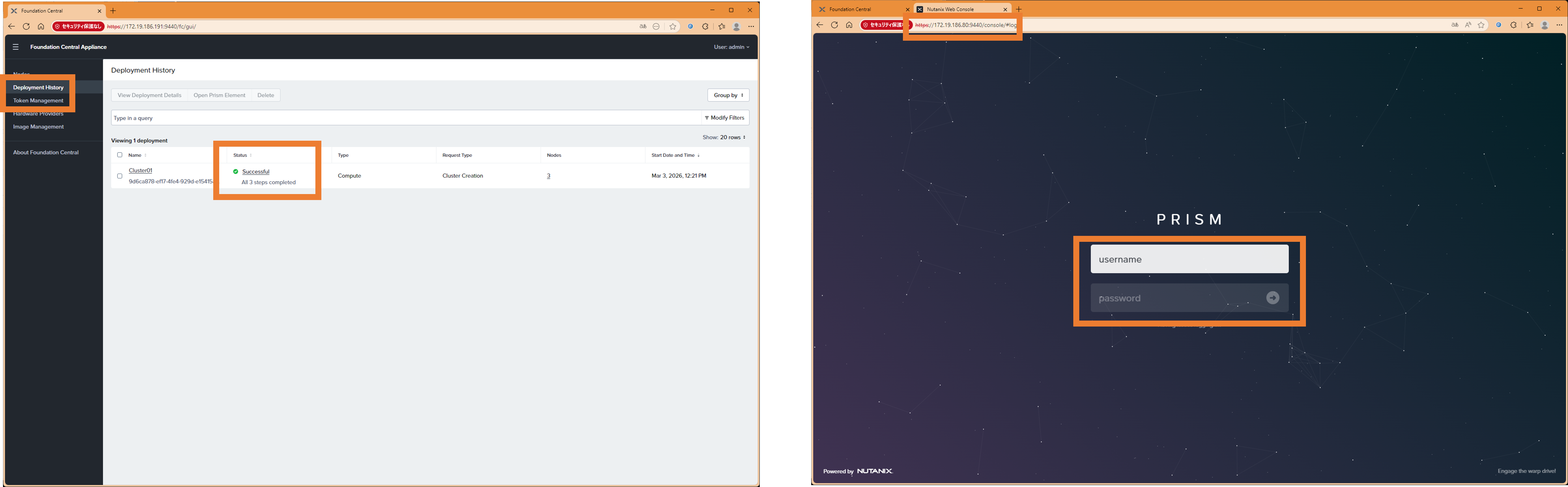Open the hamburger menu in Foundation Central
This screenshot has width=1568, height=487.
[x=16, y=47]
